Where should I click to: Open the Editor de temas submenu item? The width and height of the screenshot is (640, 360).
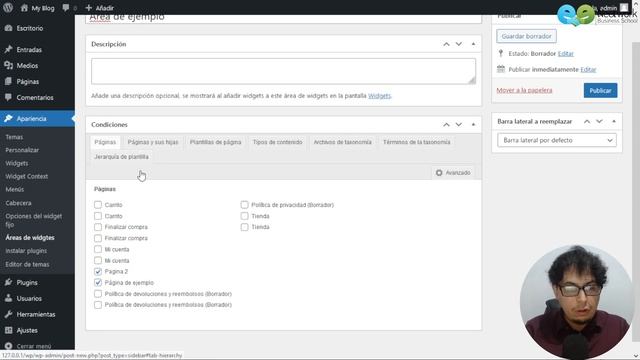coord(27,264)
